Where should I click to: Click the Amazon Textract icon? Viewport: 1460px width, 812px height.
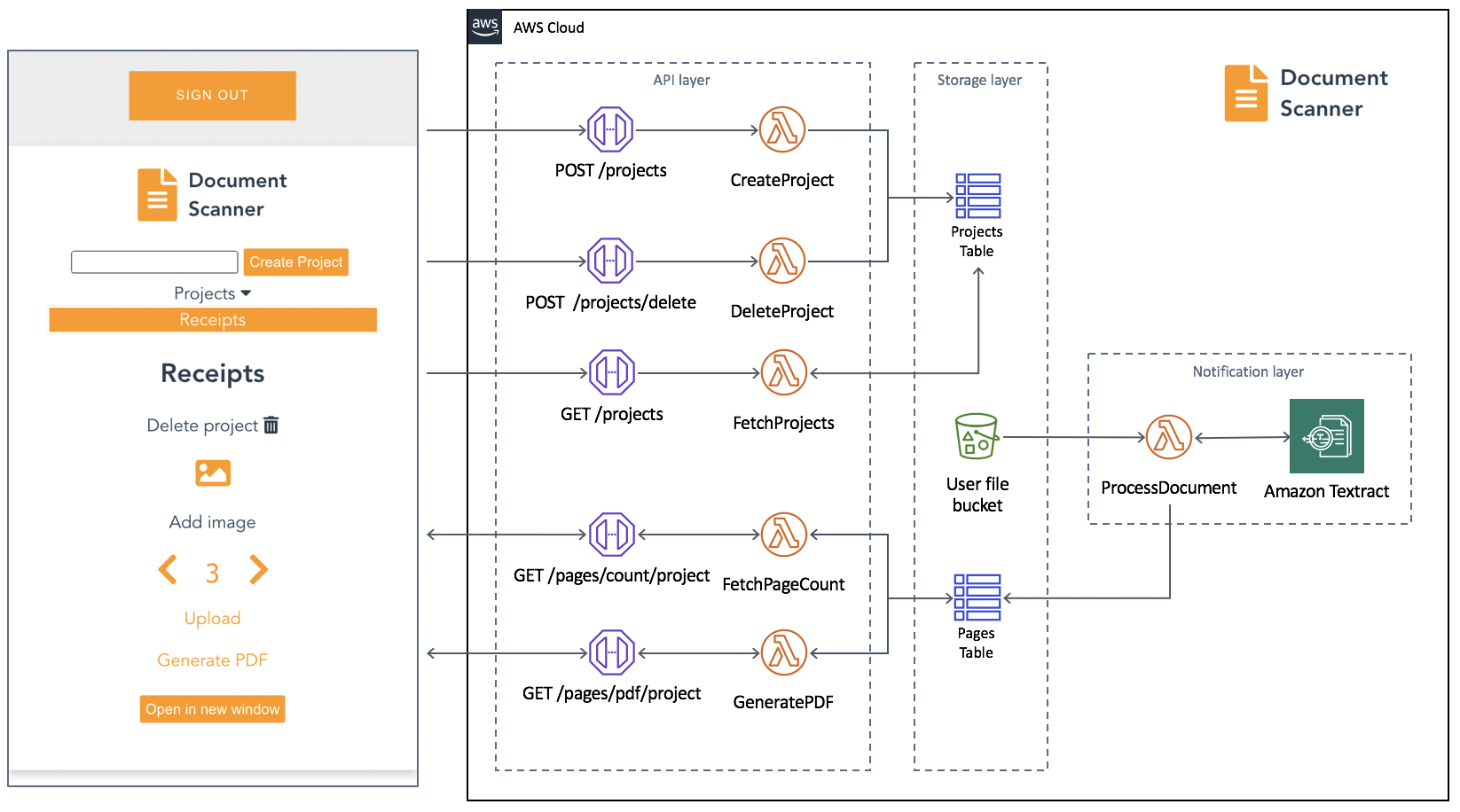pyautogui.click(x=1327, y=436)
